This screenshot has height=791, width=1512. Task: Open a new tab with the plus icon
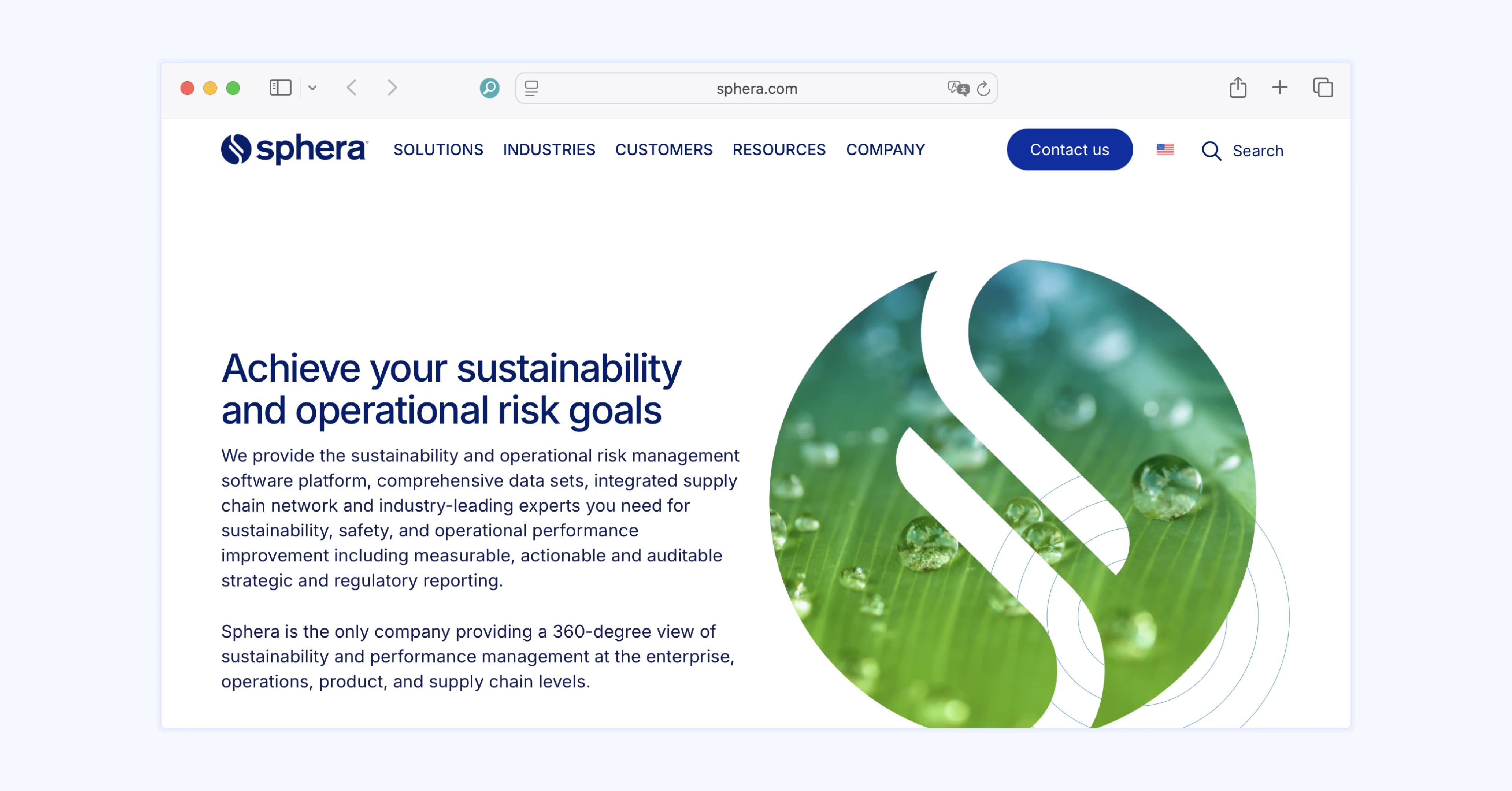(x=1279, y=88)
